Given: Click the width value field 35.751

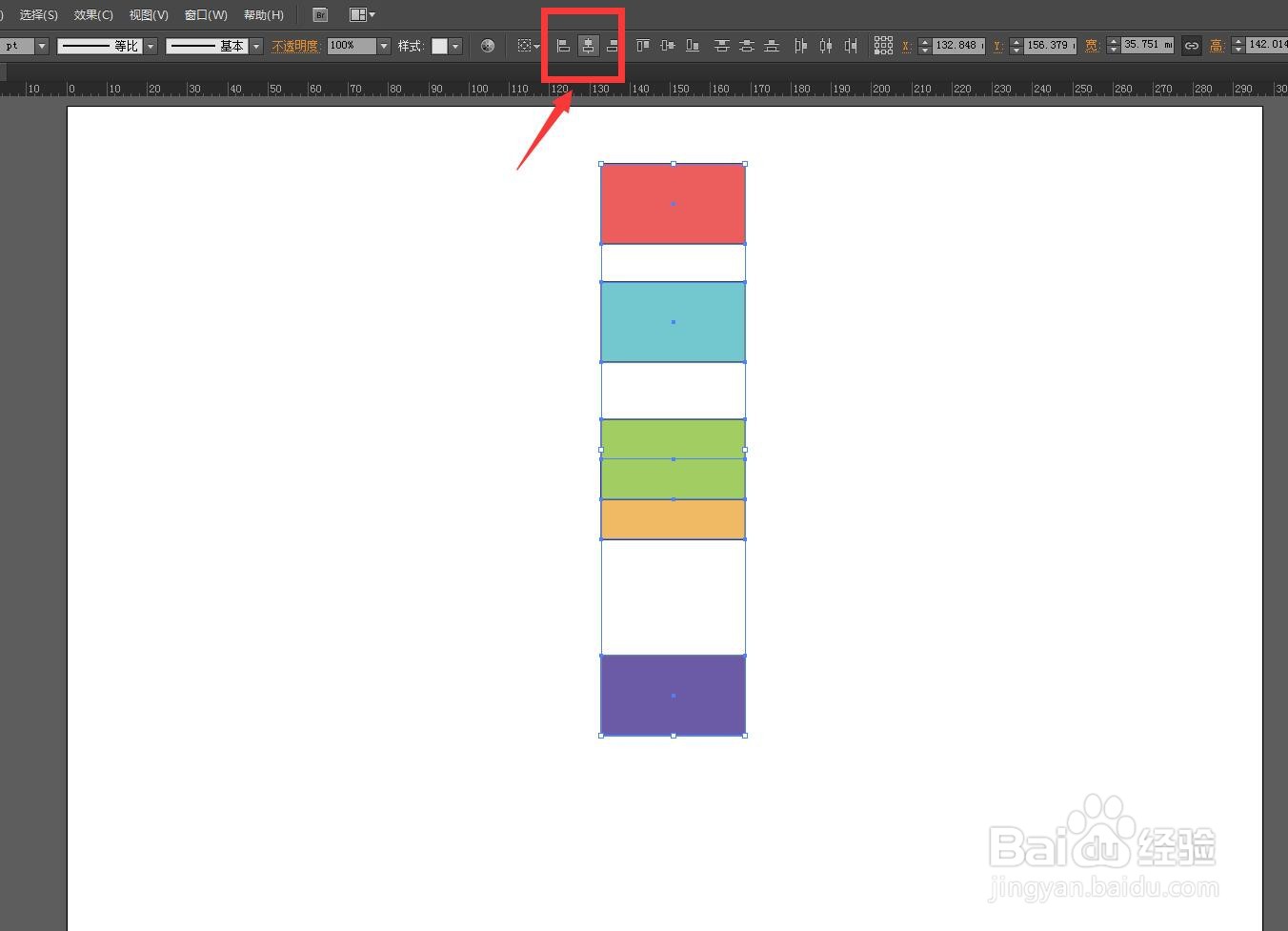Looking at the screenshot, I should coord(1147,46).
